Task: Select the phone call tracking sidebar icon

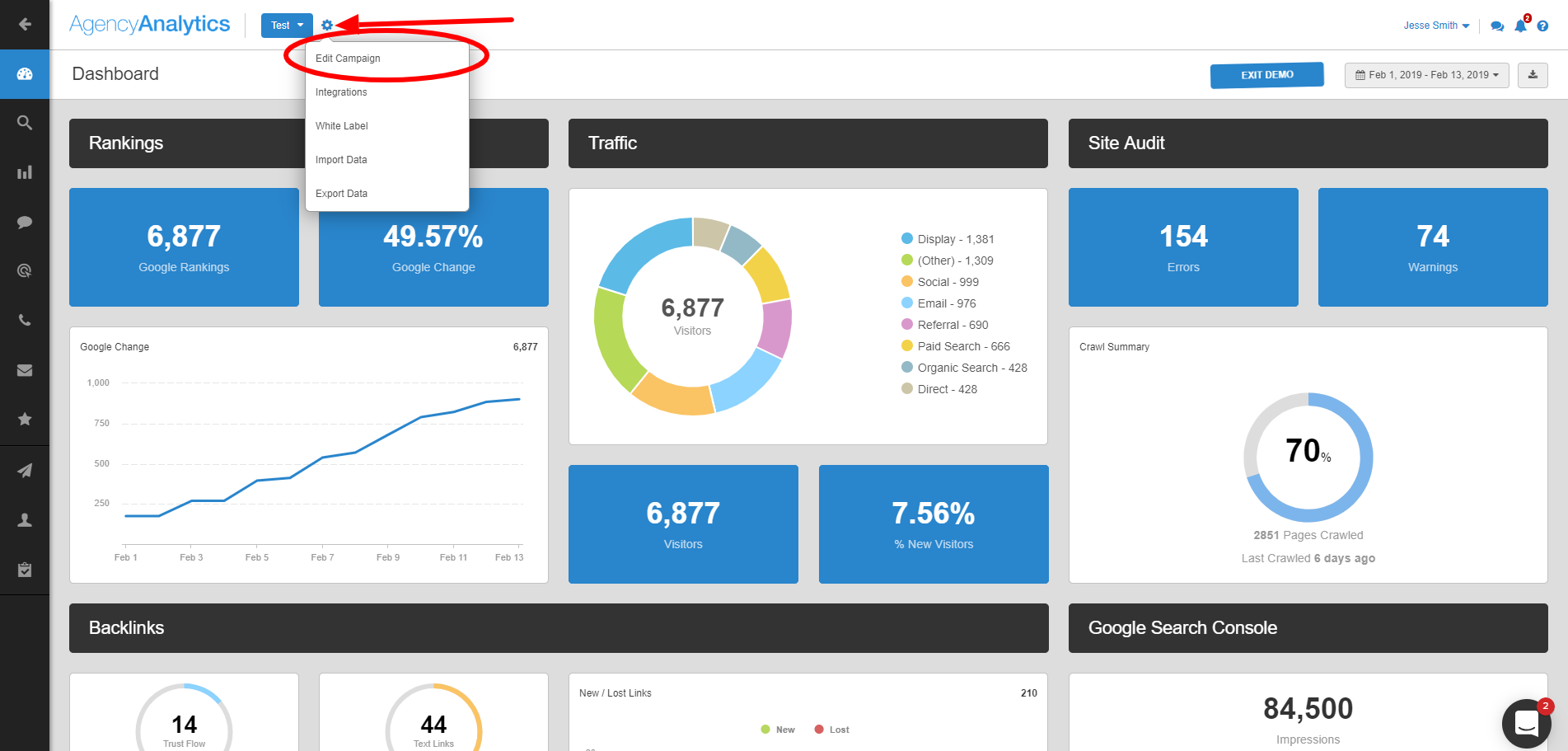Action: (x=25, y=321)
